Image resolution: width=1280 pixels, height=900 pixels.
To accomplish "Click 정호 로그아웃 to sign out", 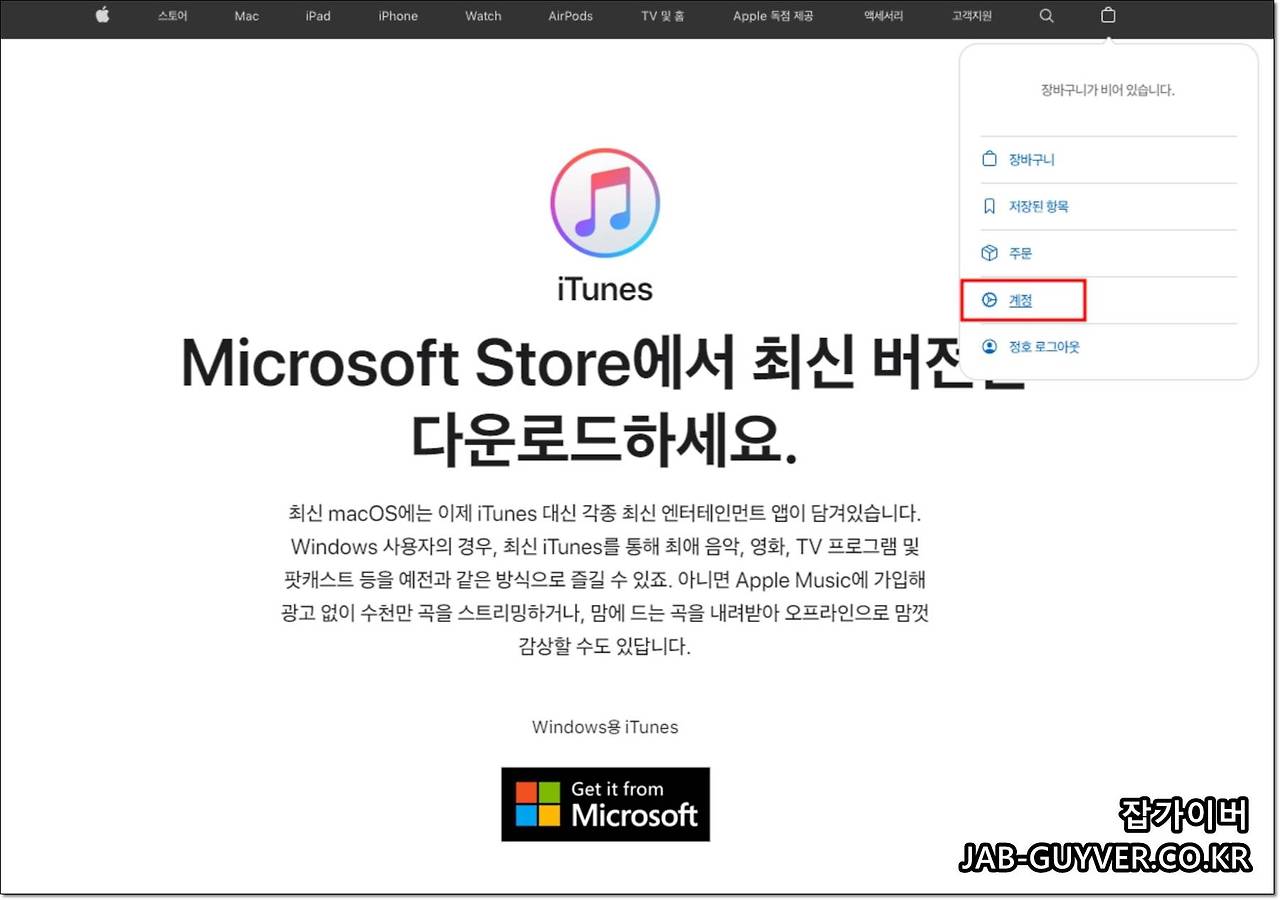I will (x=1043, y=346).
